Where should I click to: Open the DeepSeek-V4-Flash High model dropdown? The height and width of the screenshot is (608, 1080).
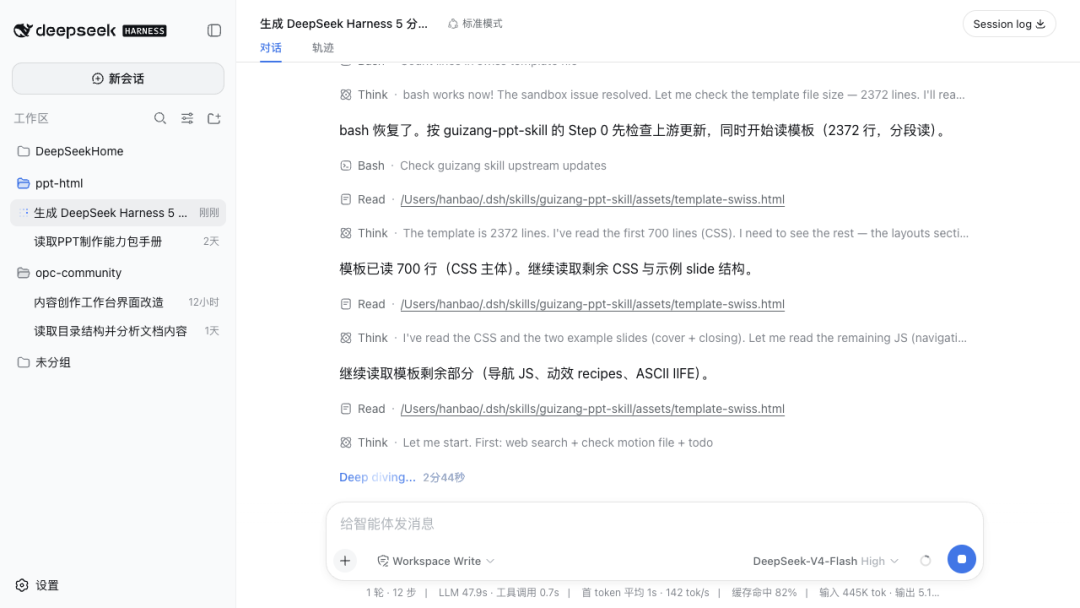point(825,561)
